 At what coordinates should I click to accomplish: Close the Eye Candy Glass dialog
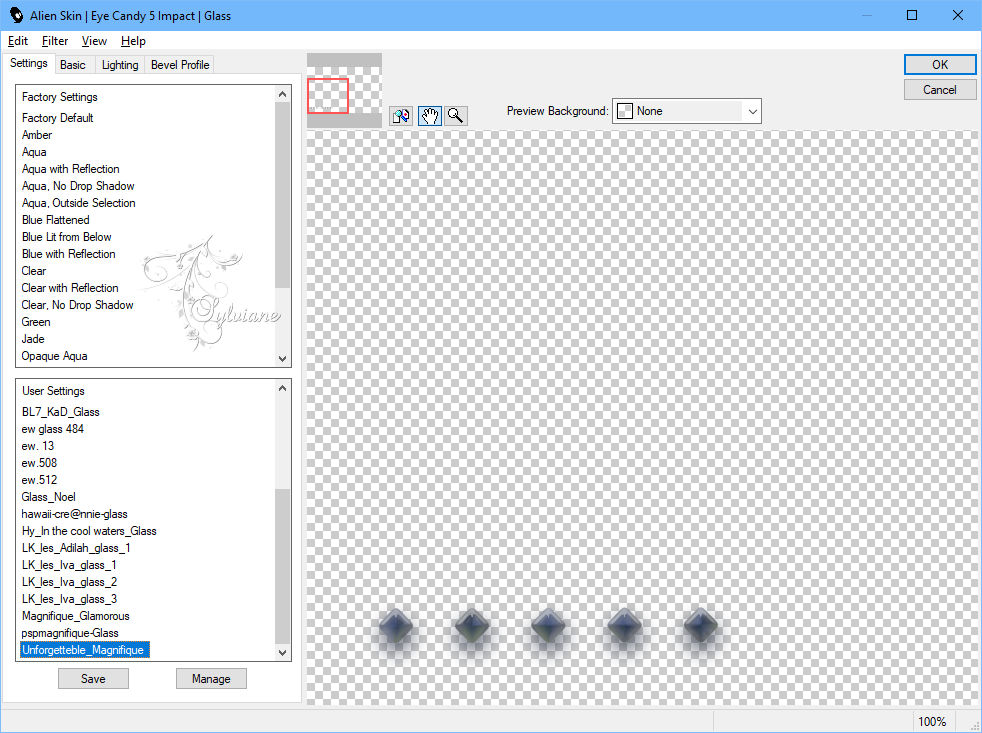[958, 15]
